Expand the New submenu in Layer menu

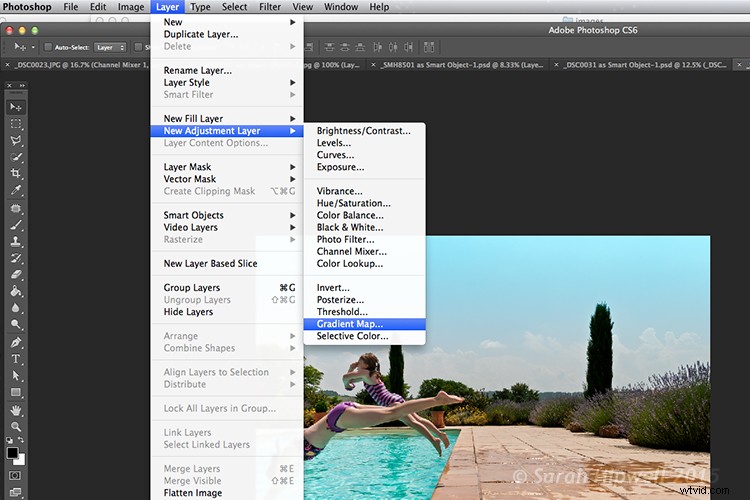(x=227, y=22)
